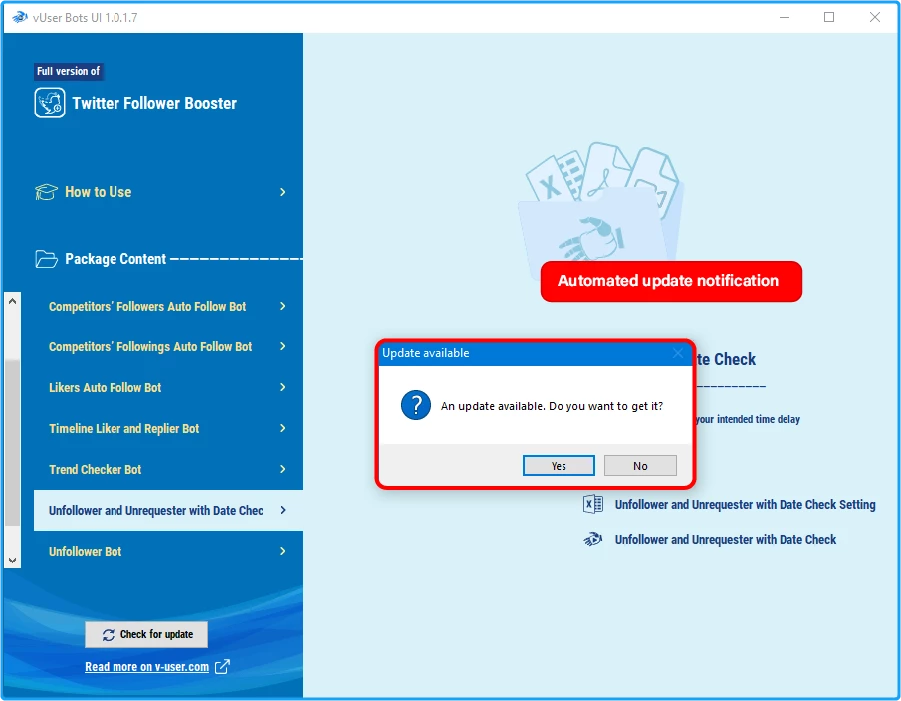Click the bot icon beside Unfollower and Unrequester with Date Check
This screenshot has width=901, height=701.
coord(592,539)
